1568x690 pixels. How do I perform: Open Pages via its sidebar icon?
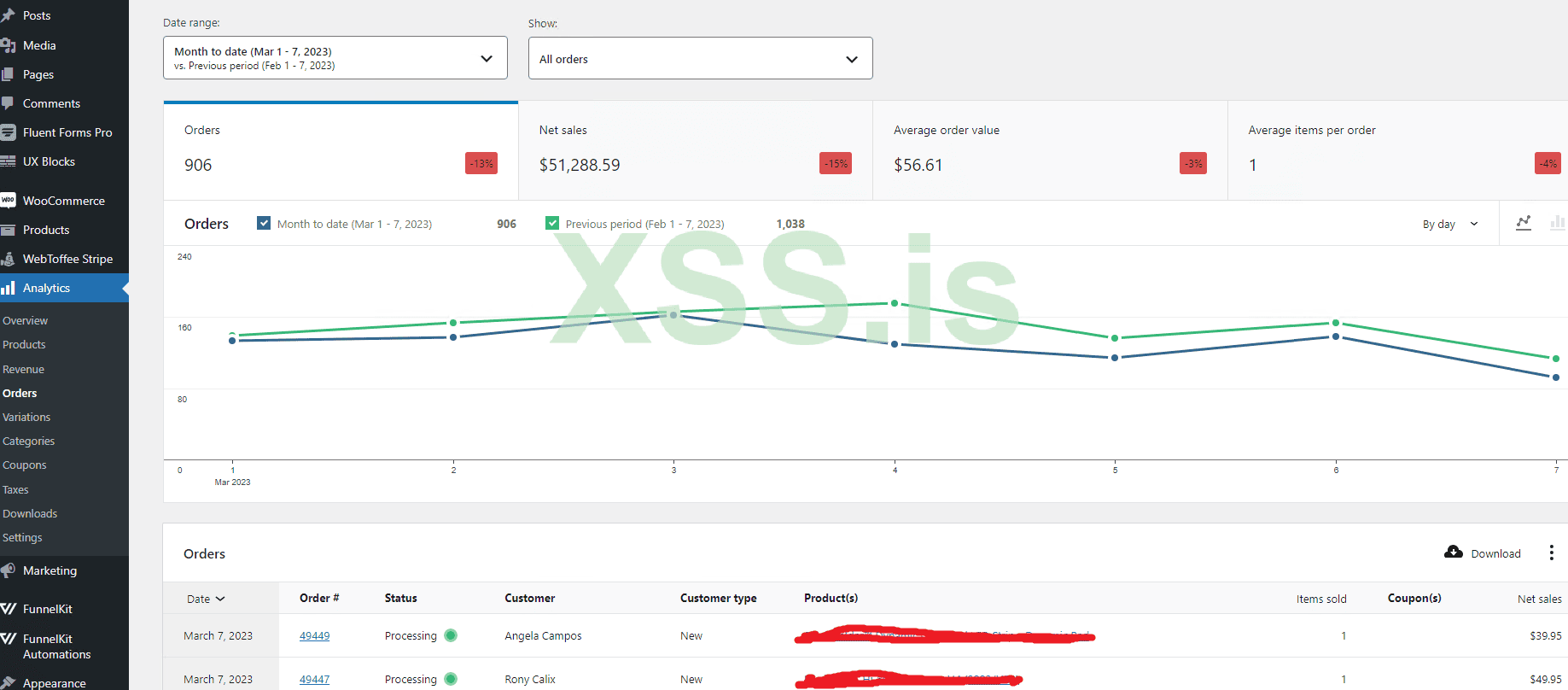click(x=8, y=74)
